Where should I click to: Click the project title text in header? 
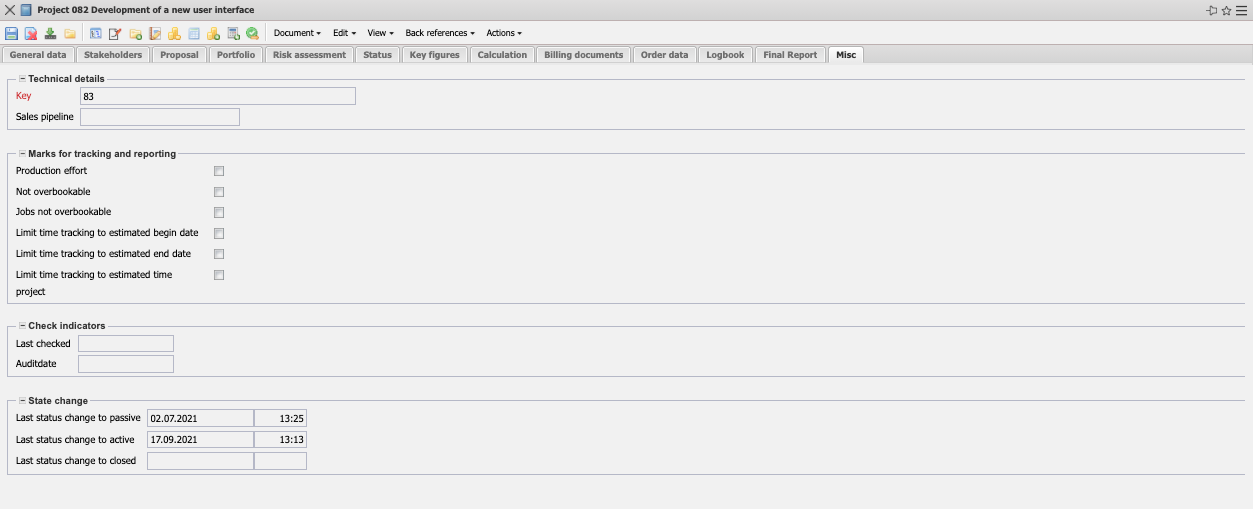point(146,10)
